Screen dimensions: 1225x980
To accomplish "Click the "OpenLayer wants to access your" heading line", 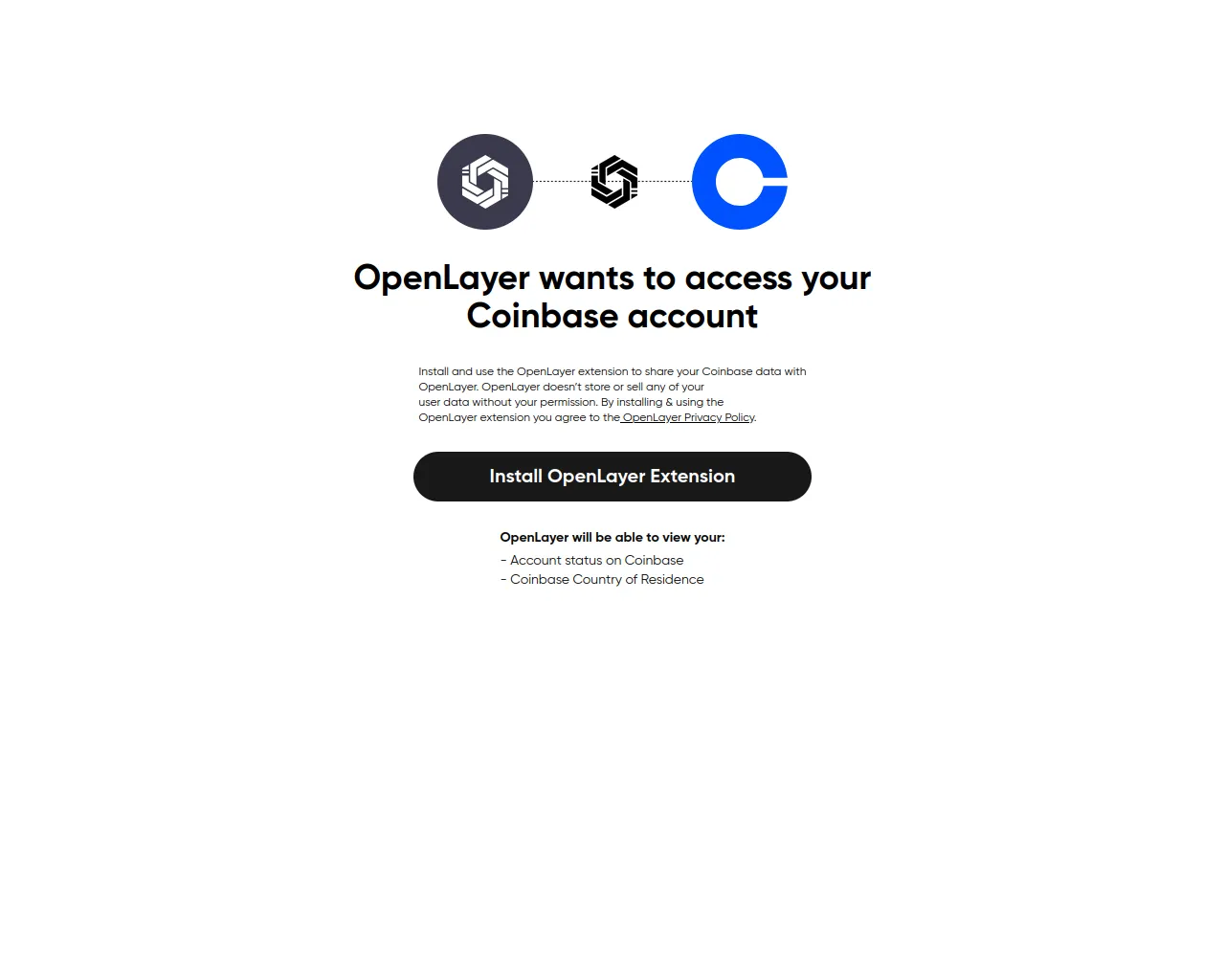I will (x=612, y=278).
